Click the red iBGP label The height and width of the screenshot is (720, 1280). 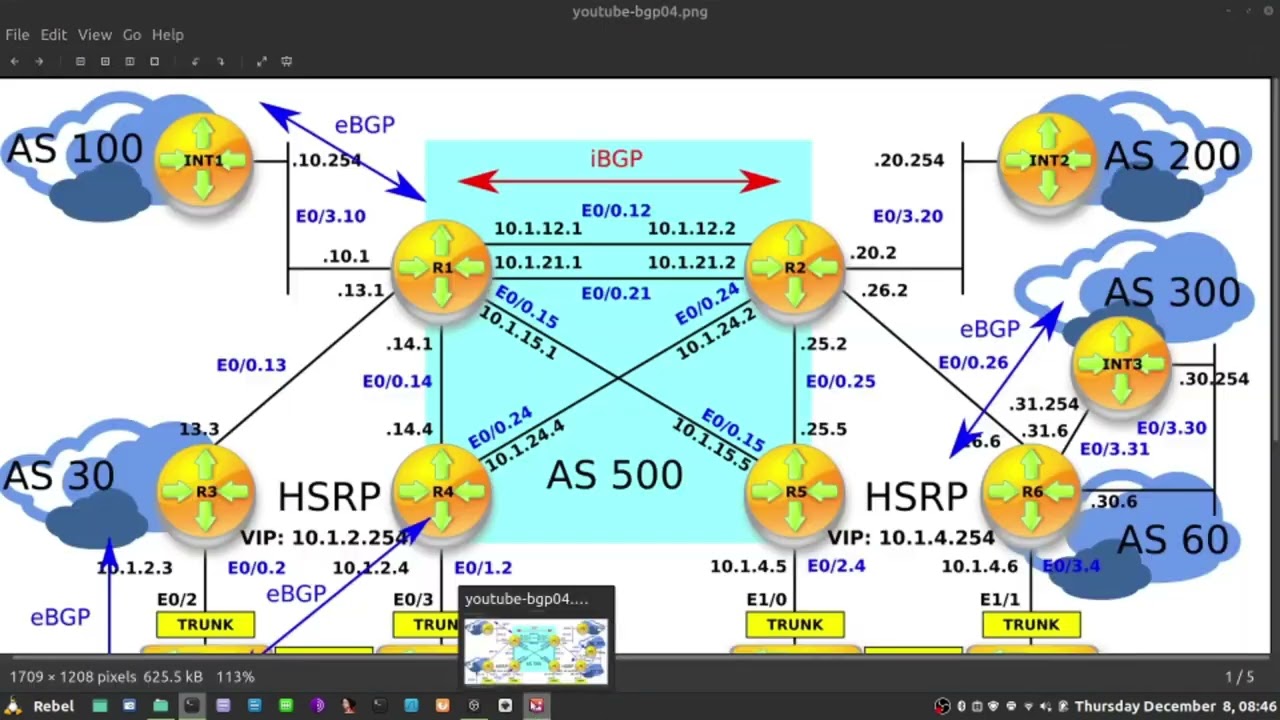point(616,159)
